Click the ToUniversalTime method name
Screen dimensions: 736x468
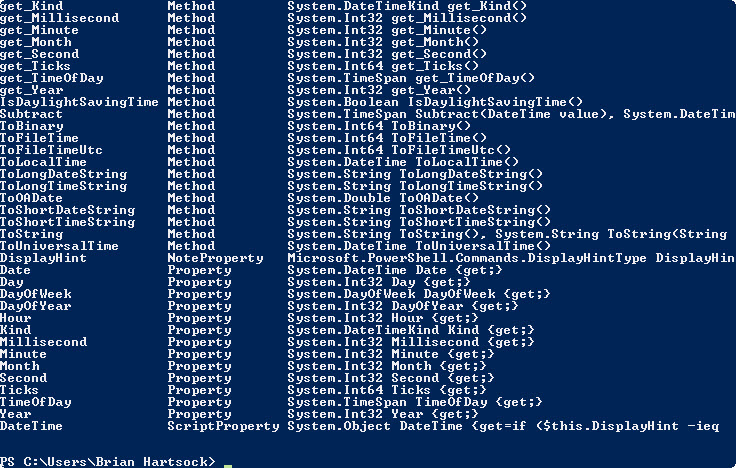pyautogui.click(x=59, y=246)
